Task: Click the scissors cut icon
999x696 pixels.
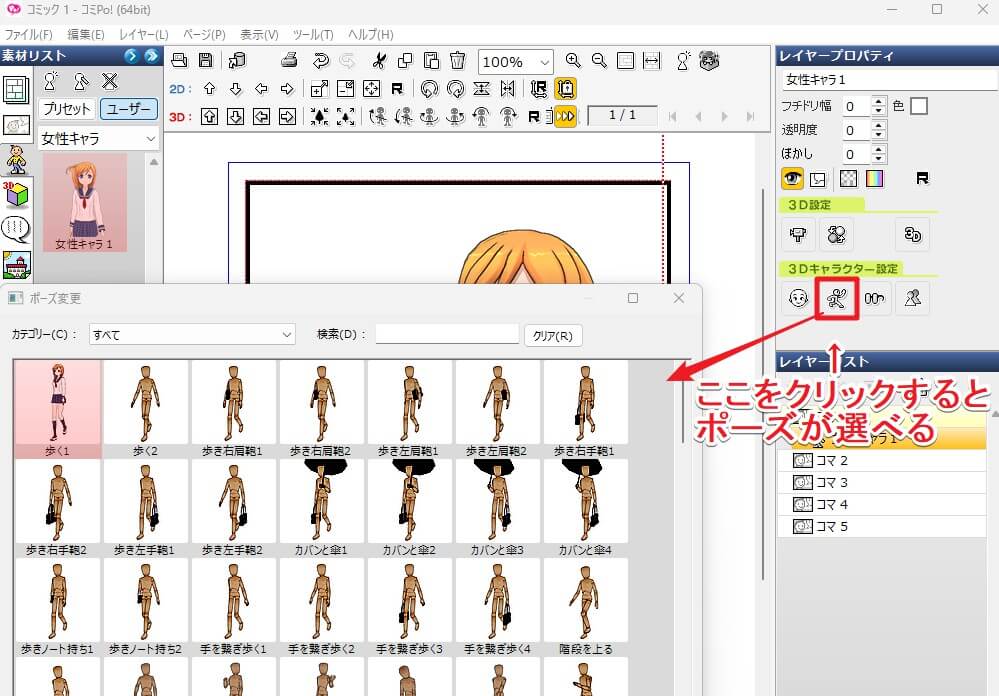Action: [x=379, y=61]
